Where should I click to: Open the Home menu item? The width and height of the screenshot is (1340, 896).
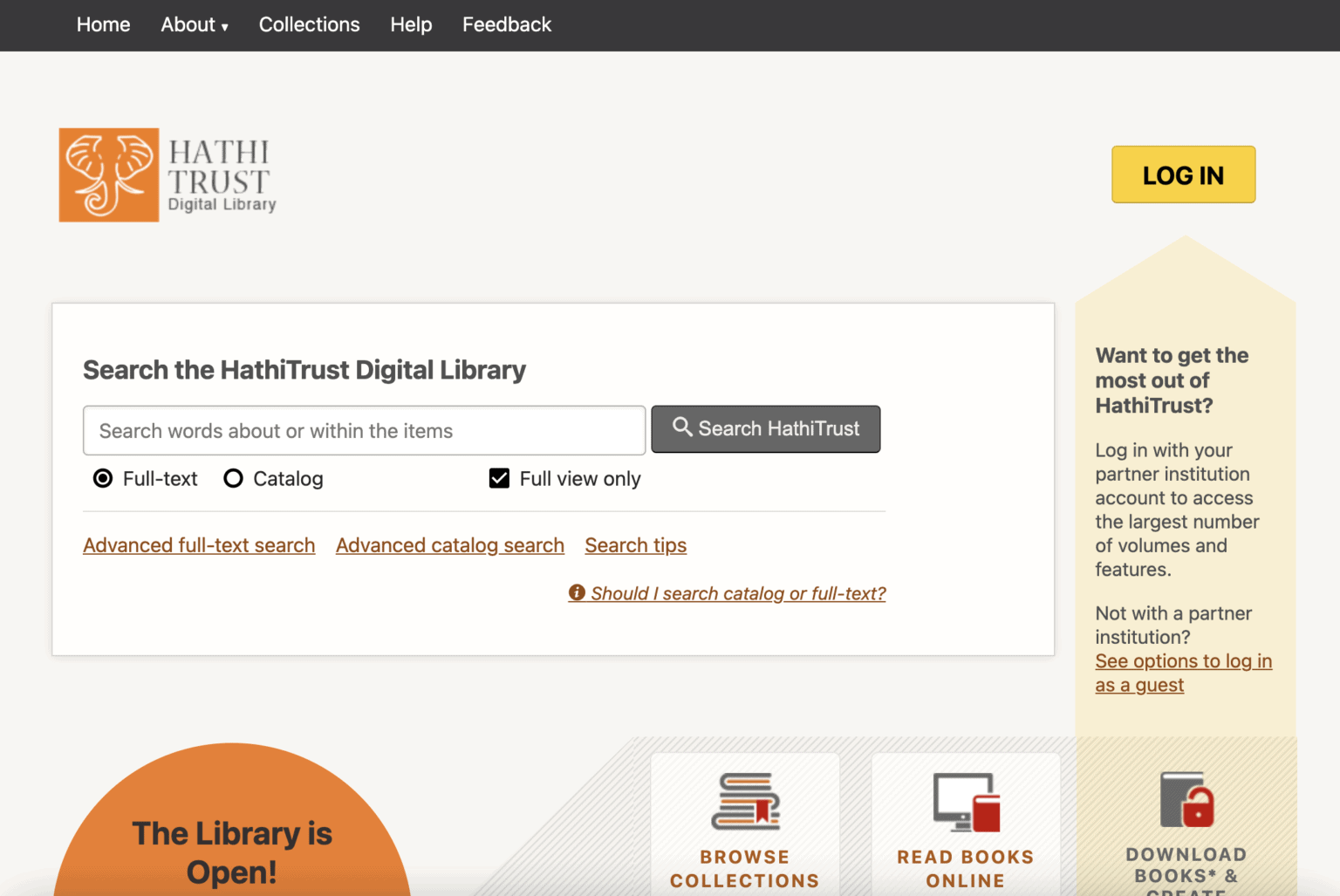click(103, 24)
